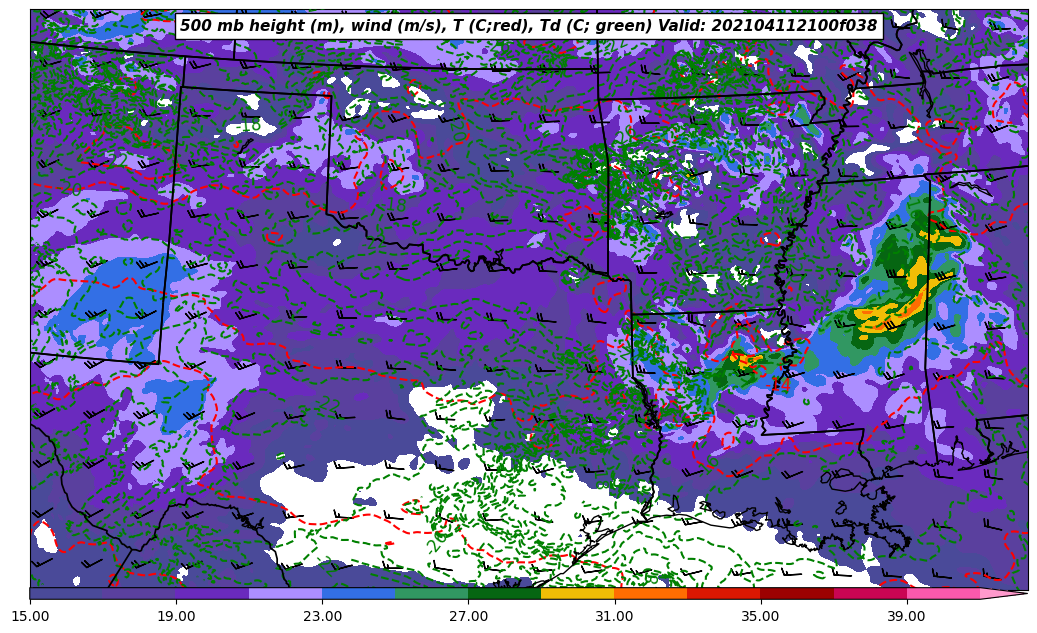Screen dimensions: 1037x633
Task: Click the hot pink colorbar segment
Action: [942, 593]
